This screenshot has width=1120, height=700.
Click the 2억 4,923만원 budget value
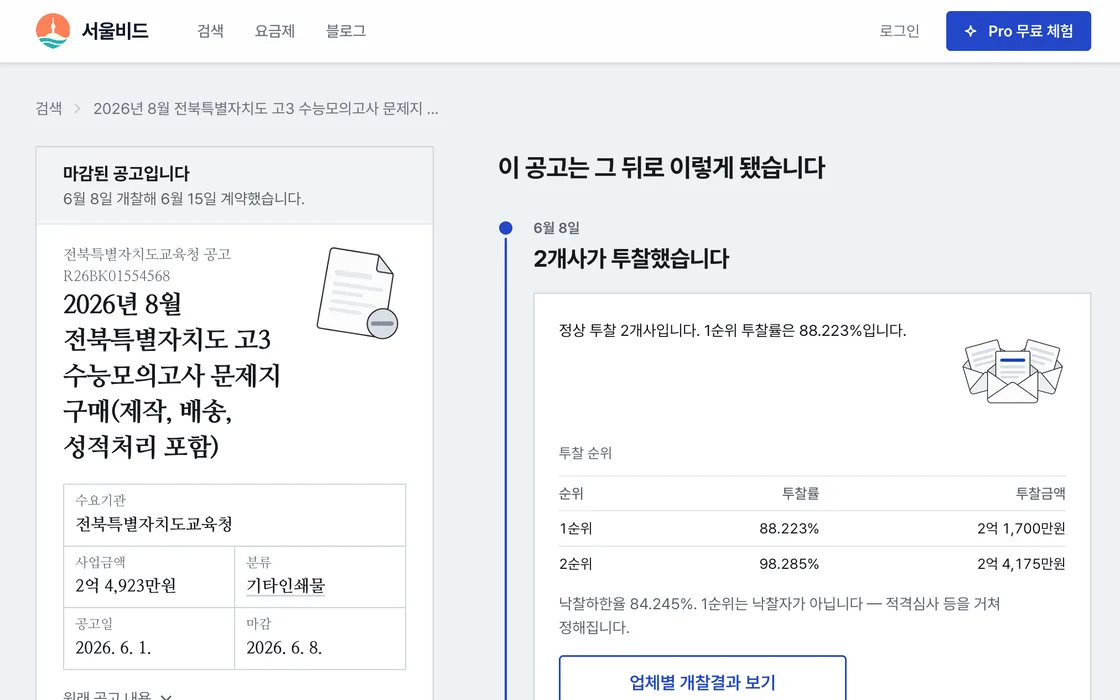(x=126, y=586)
